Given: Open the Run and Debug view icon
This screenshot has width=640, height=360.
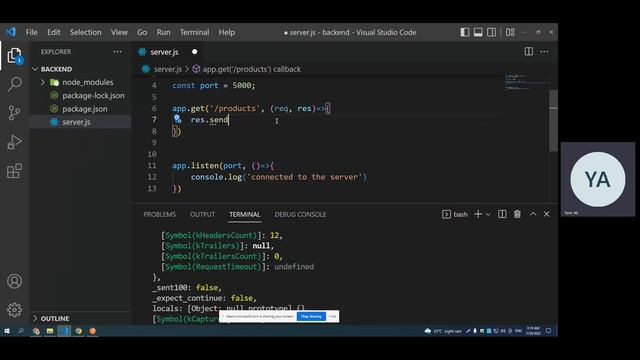Looking at the screenshot, I should click(x=14, y=142).
